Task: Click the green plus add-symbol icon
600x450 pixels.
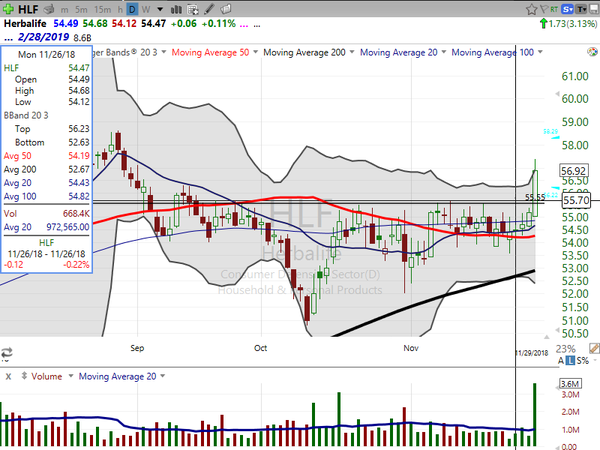Action: pos(8,9)
